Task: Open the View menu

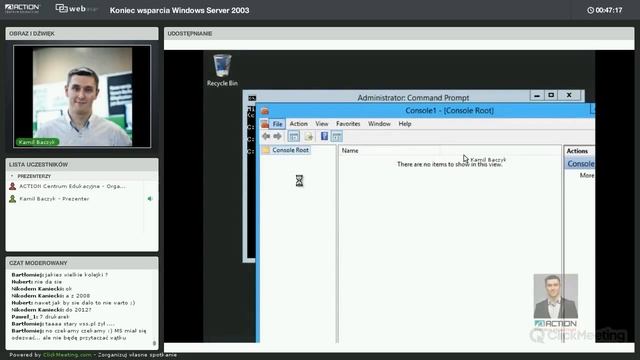Action: (322, 124)
